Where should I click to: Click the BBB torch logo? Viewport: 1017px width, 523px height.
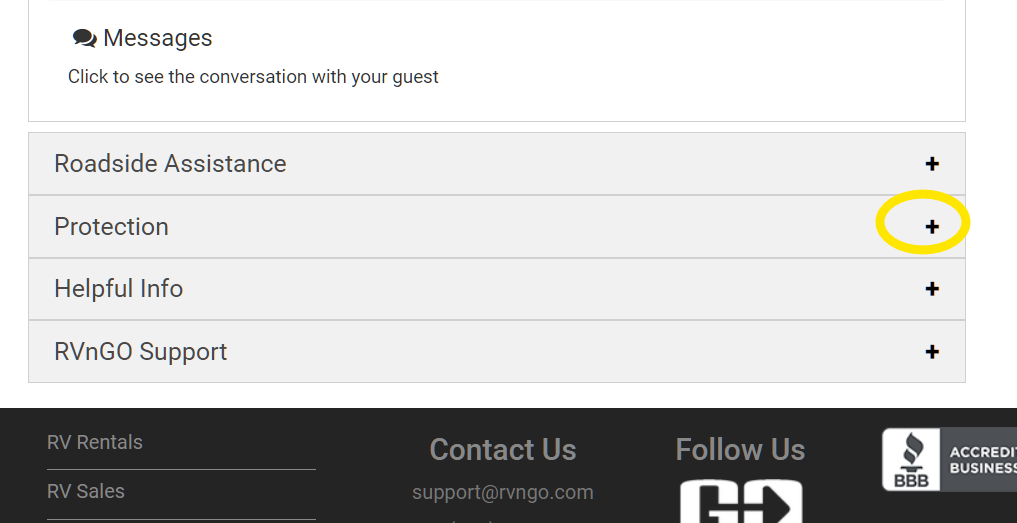pos(913,459)
